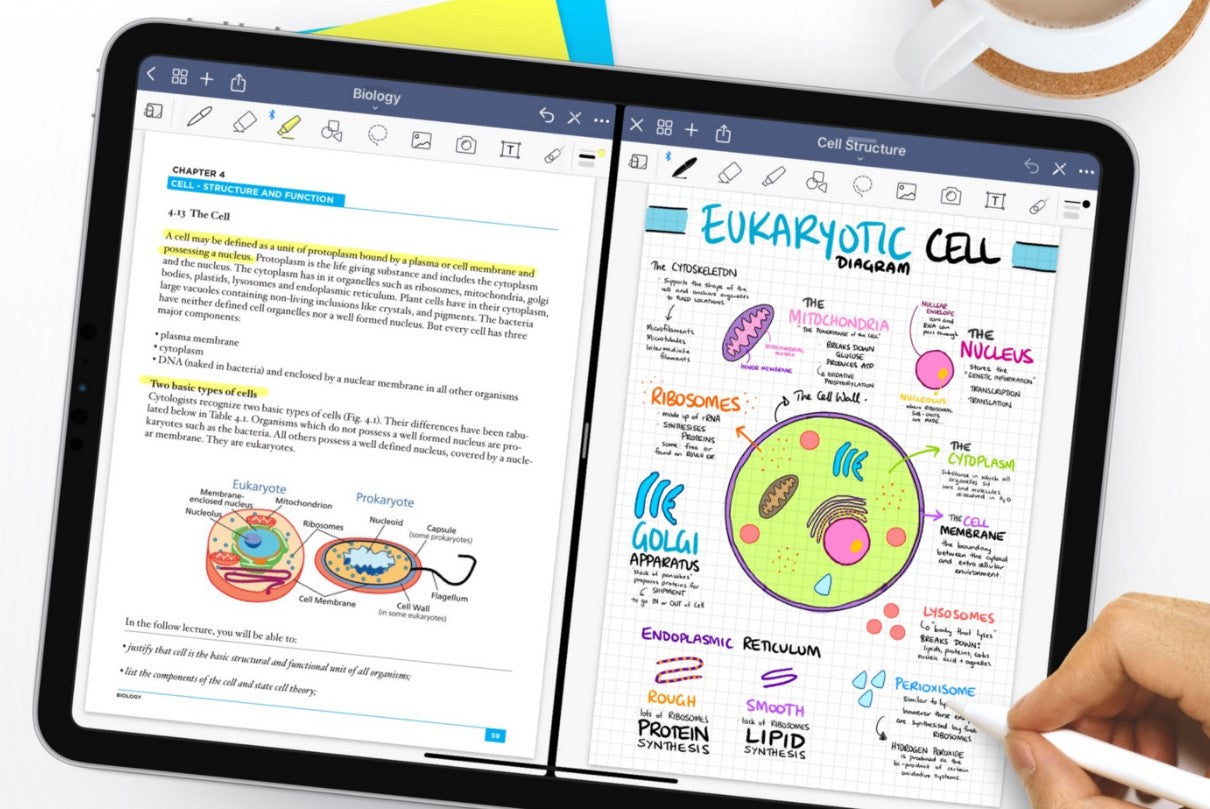Image resolution: width=1210 pixels, height=809 pixels.
Task: Tap the 'LYSOSOMES' red heading
Action: (958, 616)
